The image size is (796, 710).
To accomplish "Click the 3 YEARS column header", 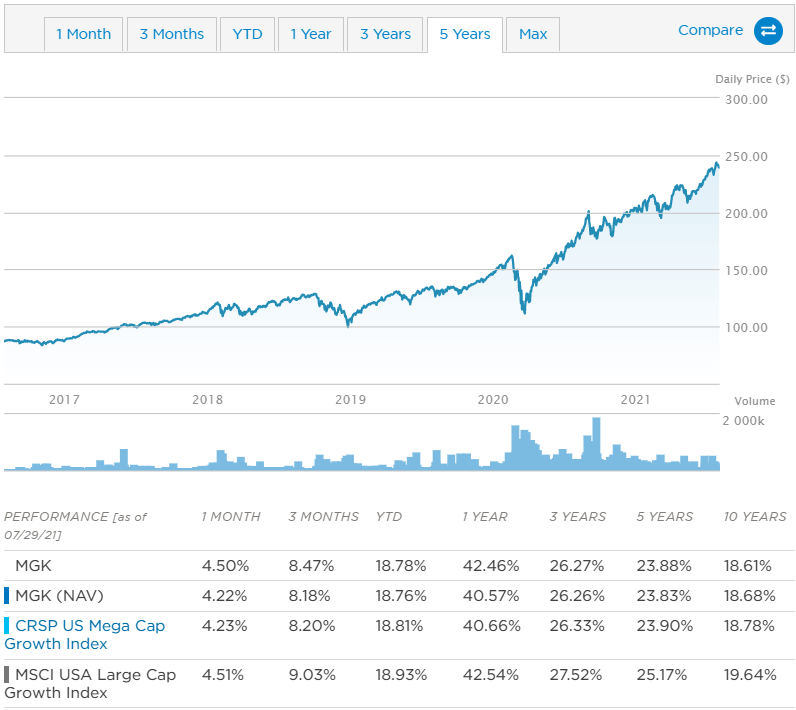I will point(578,517).
